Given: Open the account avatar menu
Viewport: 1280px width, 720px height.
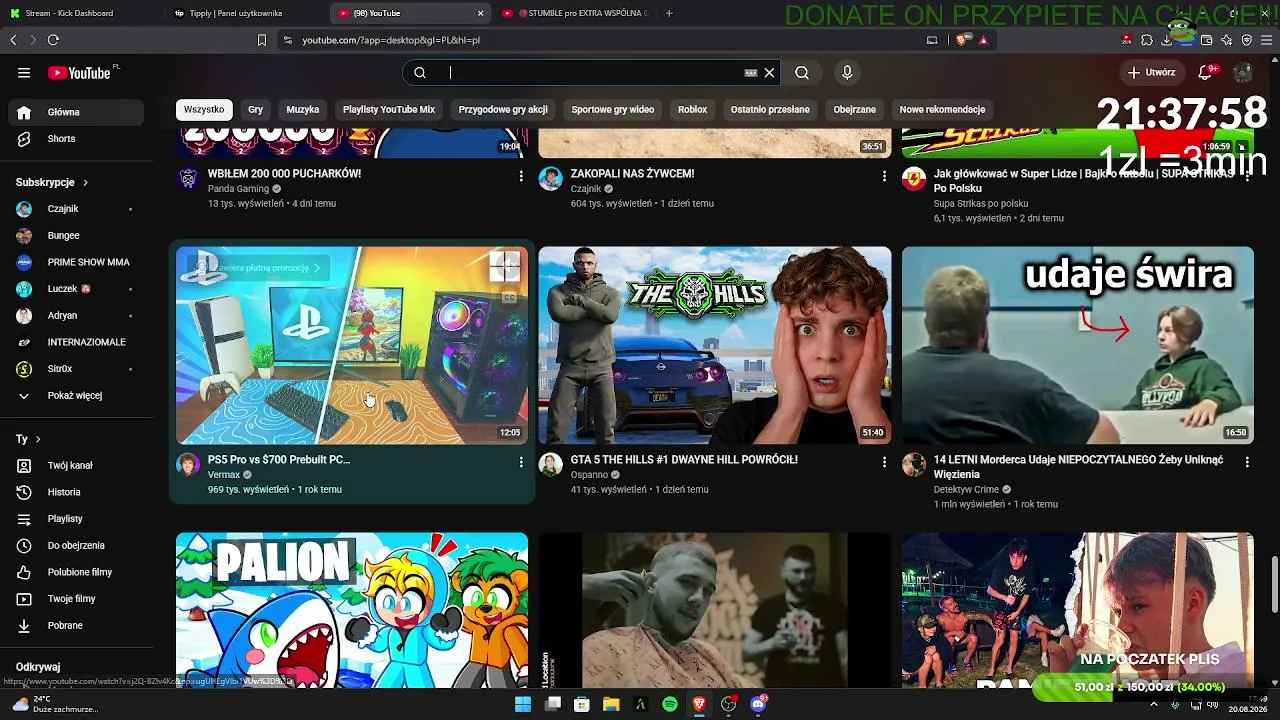Looking at the screenshot, I should [1243, 73].
